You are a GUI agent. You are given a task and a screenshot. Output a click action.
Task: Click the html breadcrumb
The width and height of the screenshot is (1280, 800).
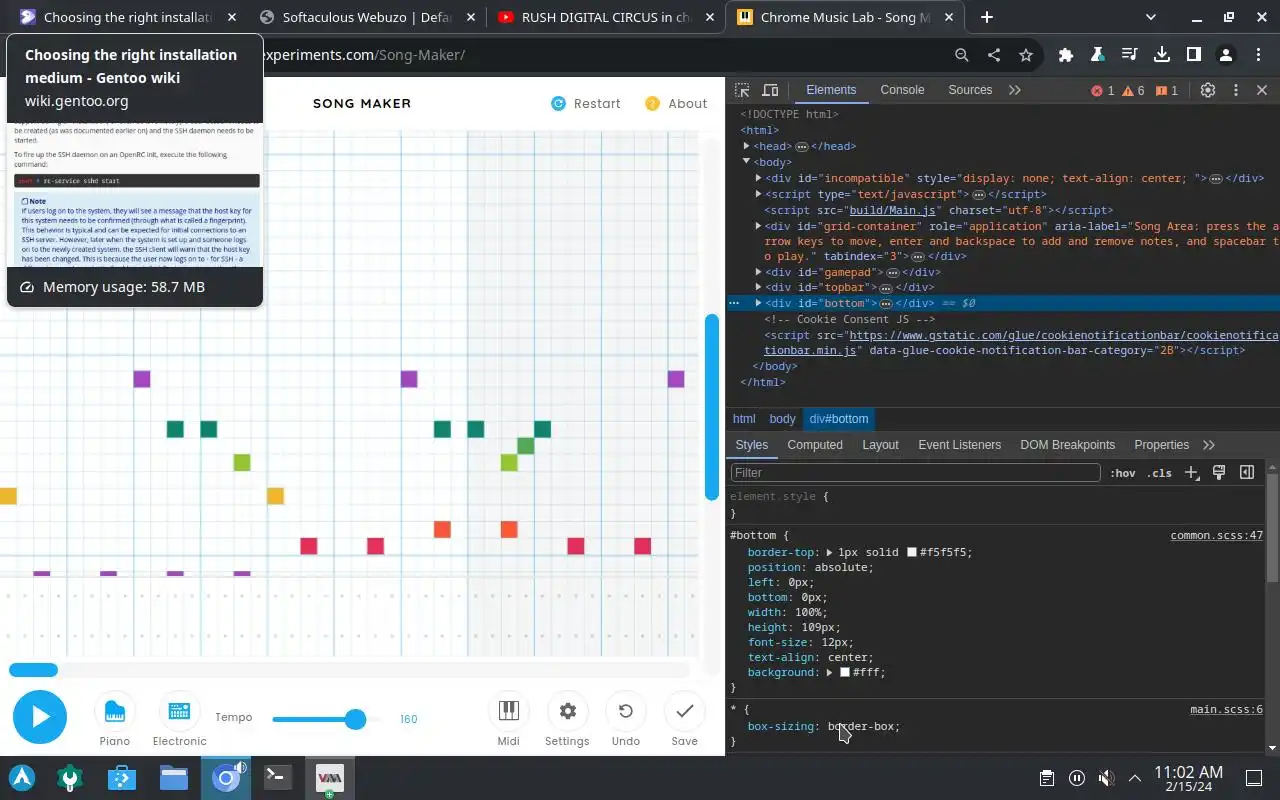point(744,419)
